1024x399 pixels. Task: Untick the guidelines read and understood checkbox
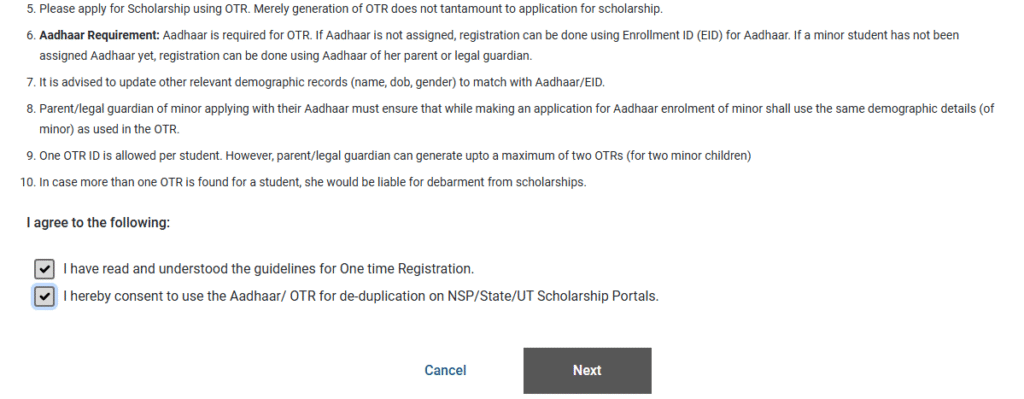pyautogui.click(x=44, y=268)
